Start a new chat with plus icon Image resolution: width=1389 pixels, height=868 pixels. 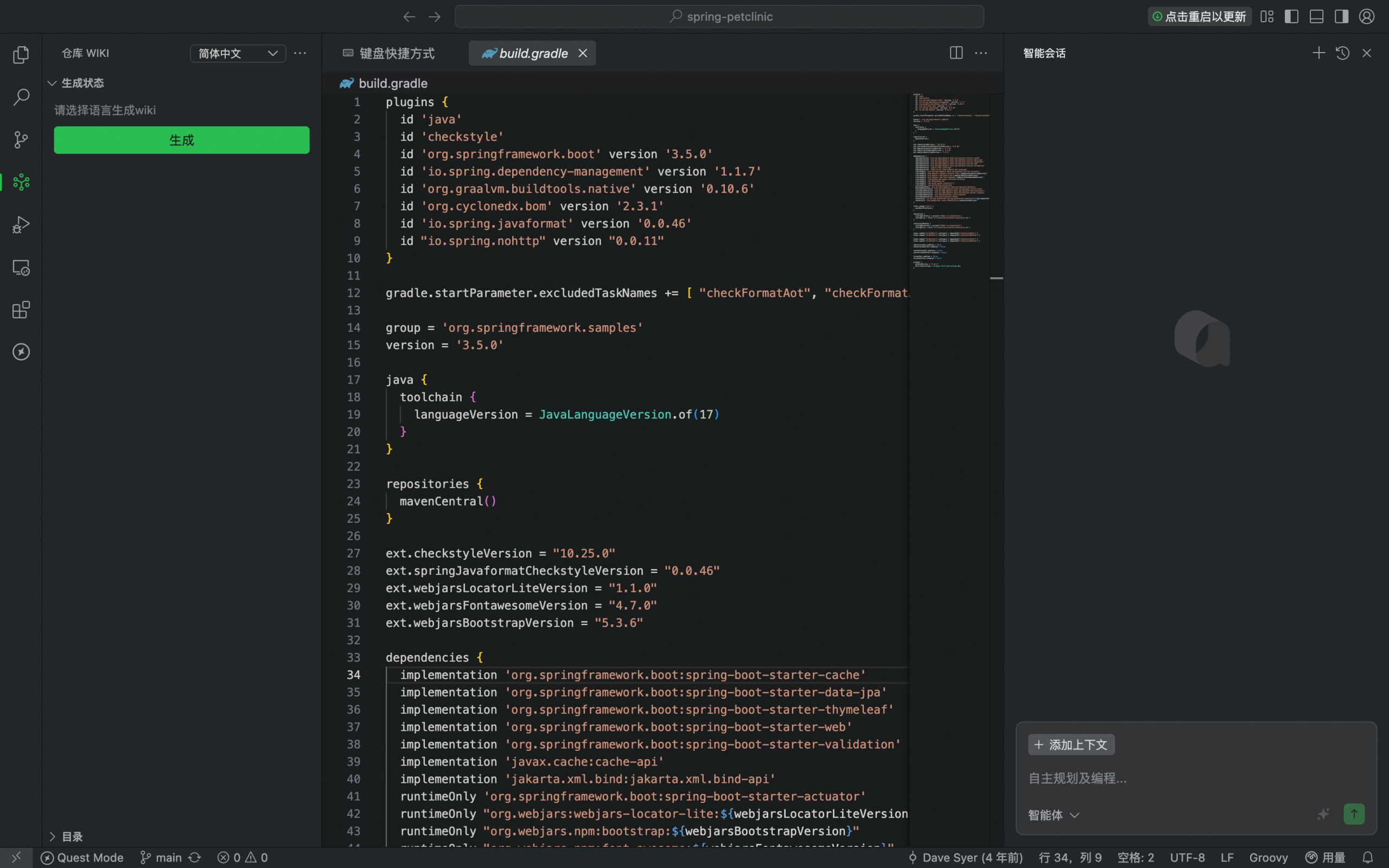1318,53
